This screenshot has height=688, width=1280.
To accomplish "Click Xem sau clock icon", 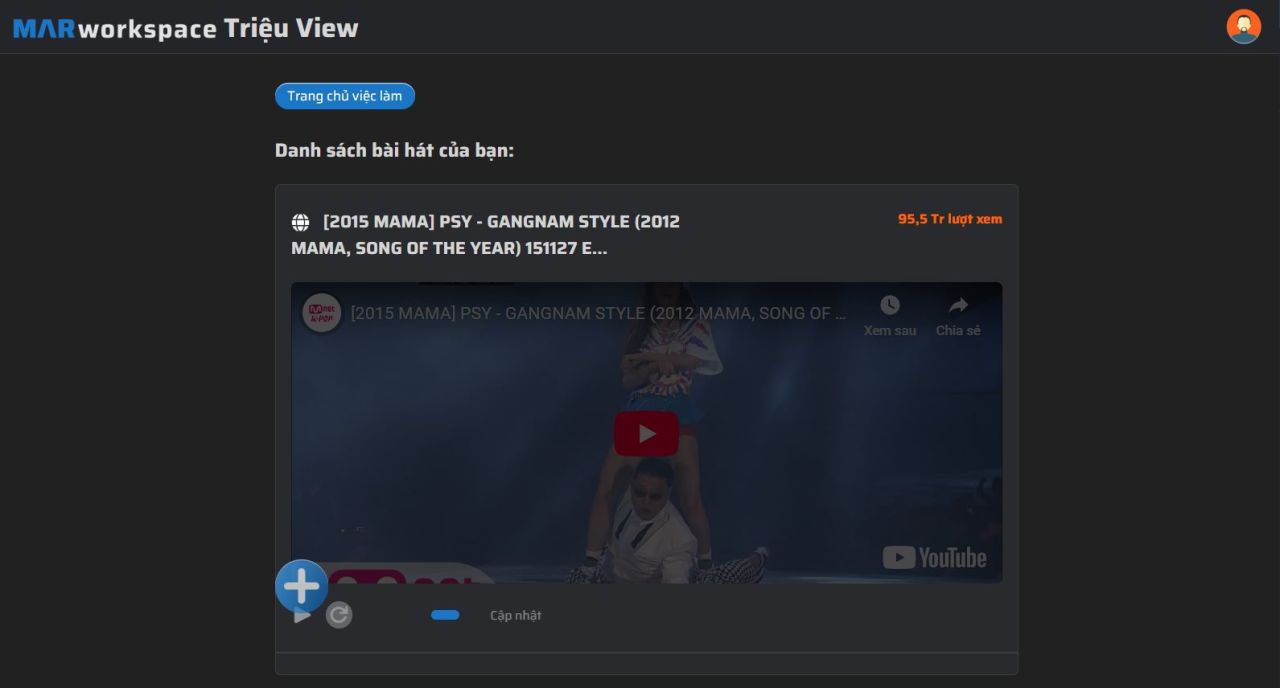I will (x=890, y=306).
